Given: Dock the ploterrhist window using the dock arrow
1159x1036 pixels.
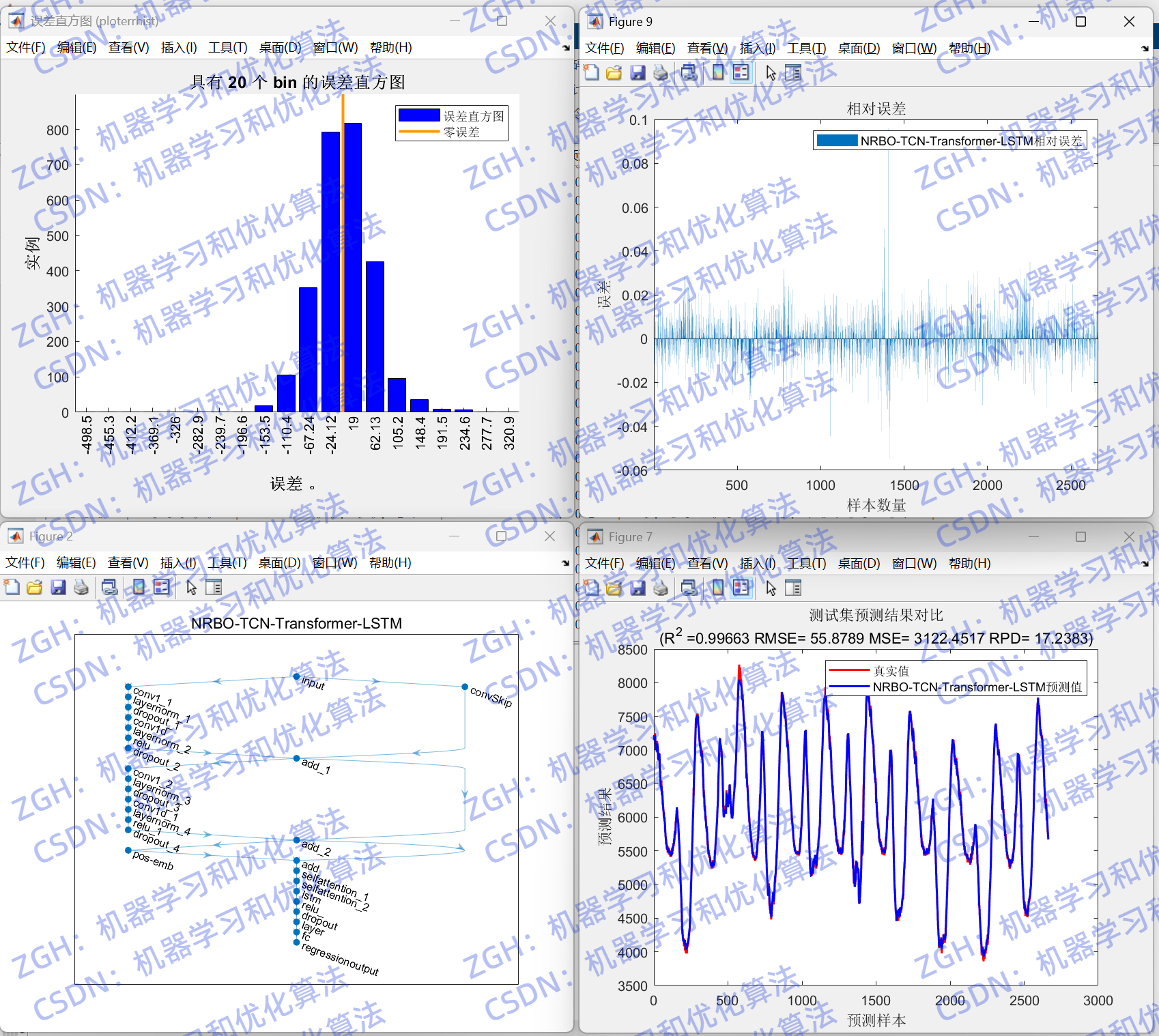Looking at the screenshot, I should pyautogui.click(x=566, y=48).
